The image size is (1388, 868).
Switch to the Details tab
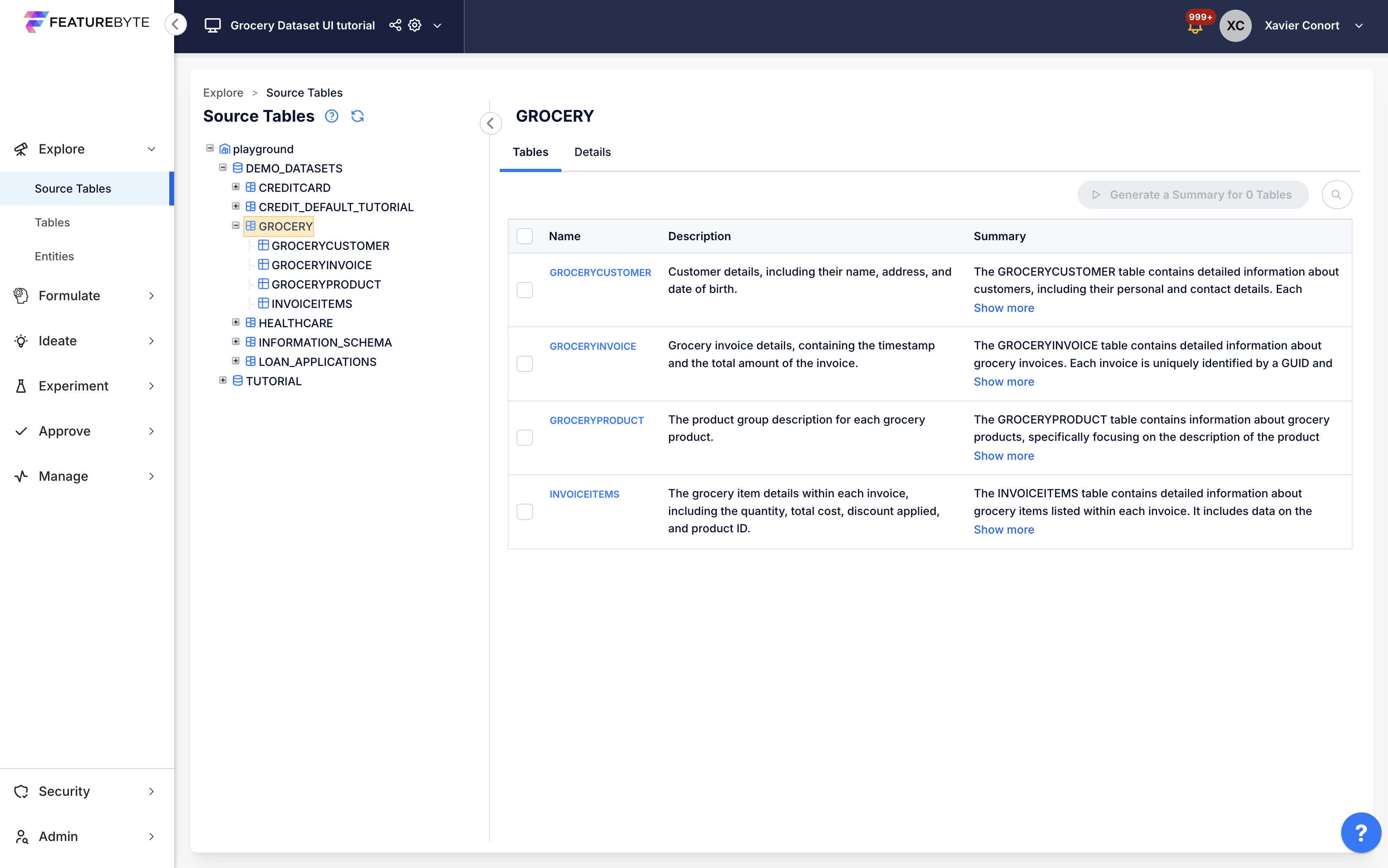tap(592, 152)
